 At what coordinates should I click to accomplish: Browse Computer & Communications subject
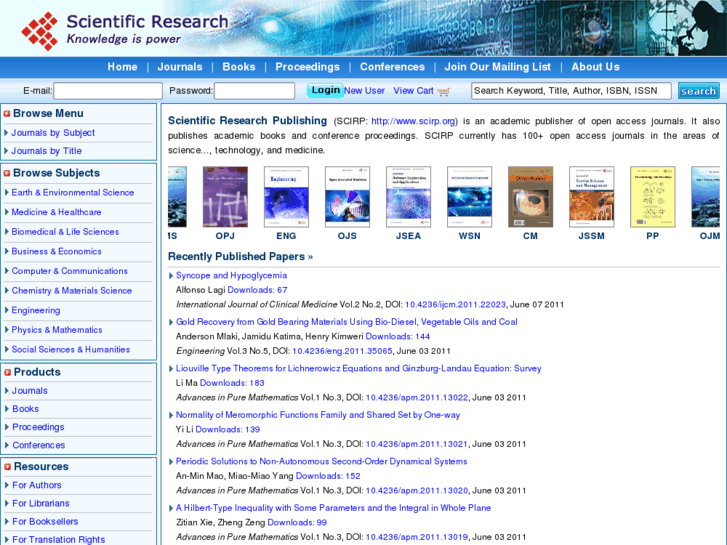[x=70, y=271]
